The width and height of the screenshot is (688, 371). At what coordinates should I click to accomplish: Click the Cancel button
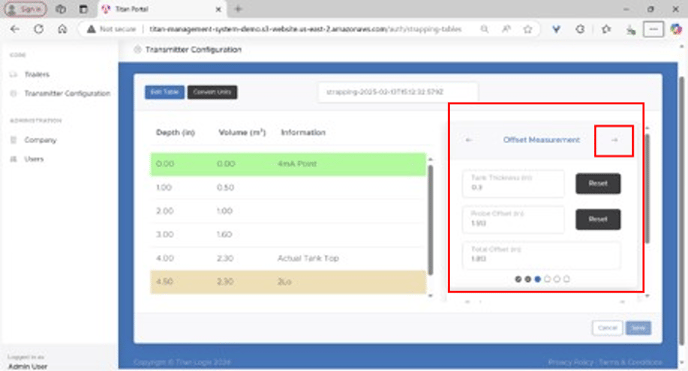point(607,328)
